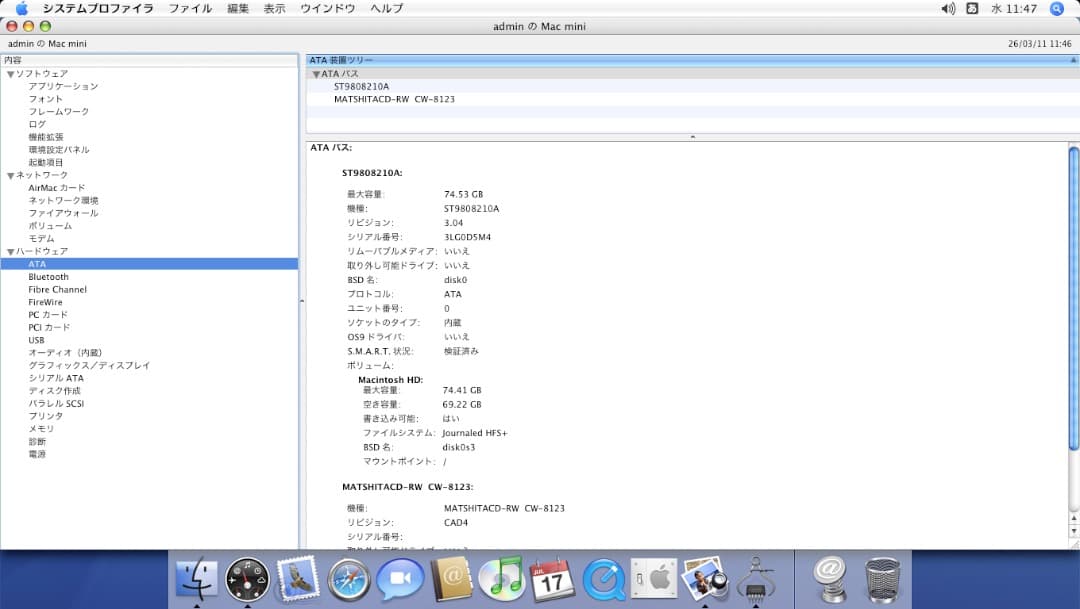The width and height of the screenshot is (1080, 609).
Task: Open Dashboard from the Dock
Action: point(247,579)
